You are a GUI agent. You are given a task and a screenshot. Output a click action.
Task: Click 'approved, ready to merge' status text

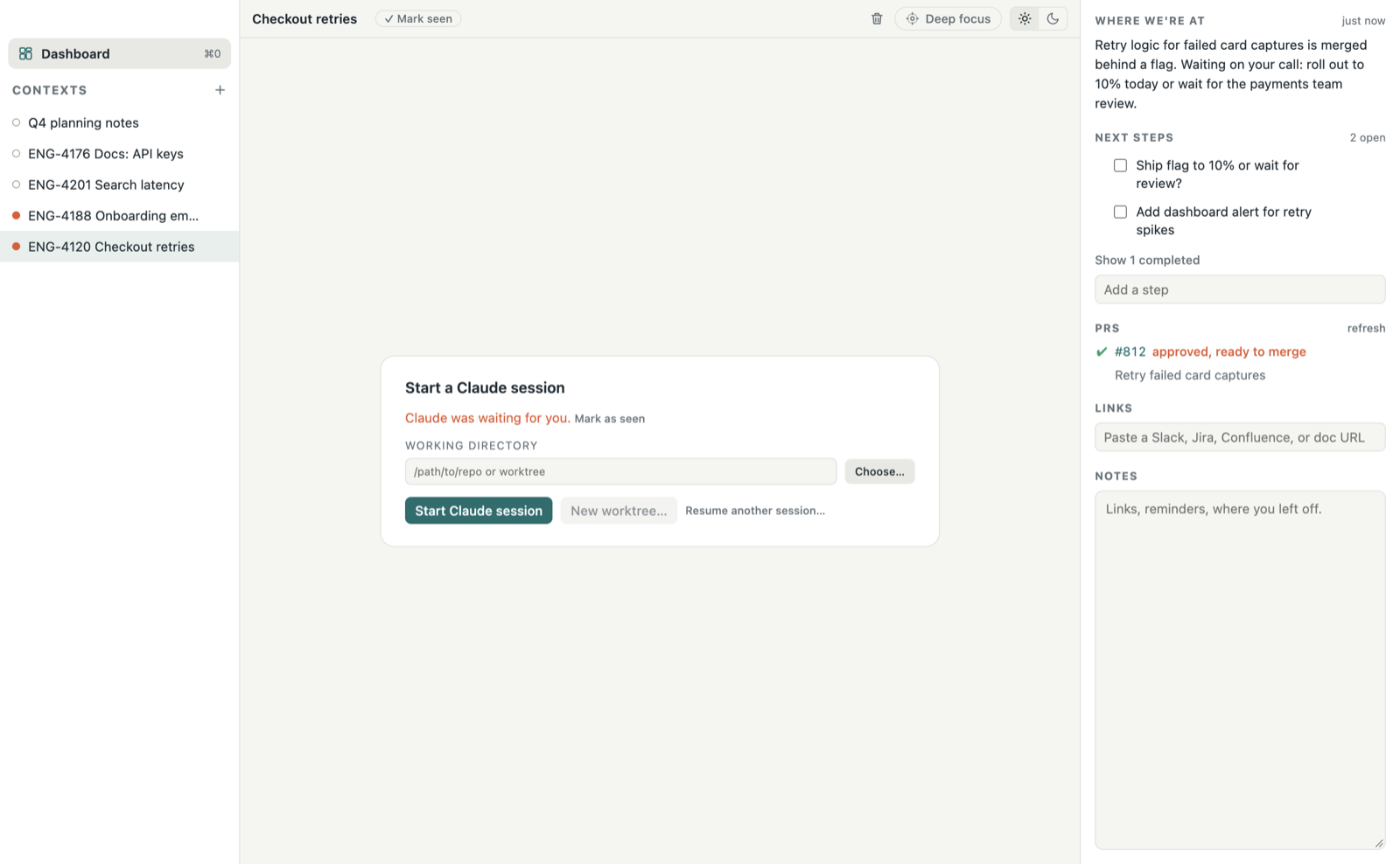click(1228, 352)
